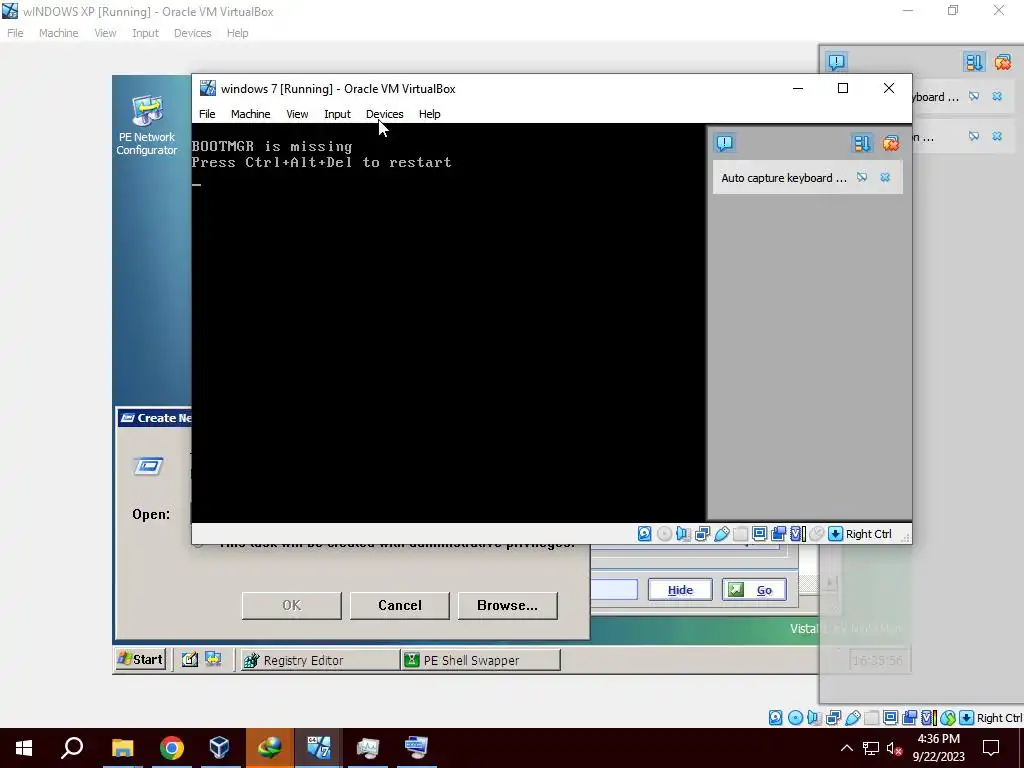Dismiss Auto capture keyboard notification in windows 7 panel
Screen dimensions: 1024x768
point(885,178)
